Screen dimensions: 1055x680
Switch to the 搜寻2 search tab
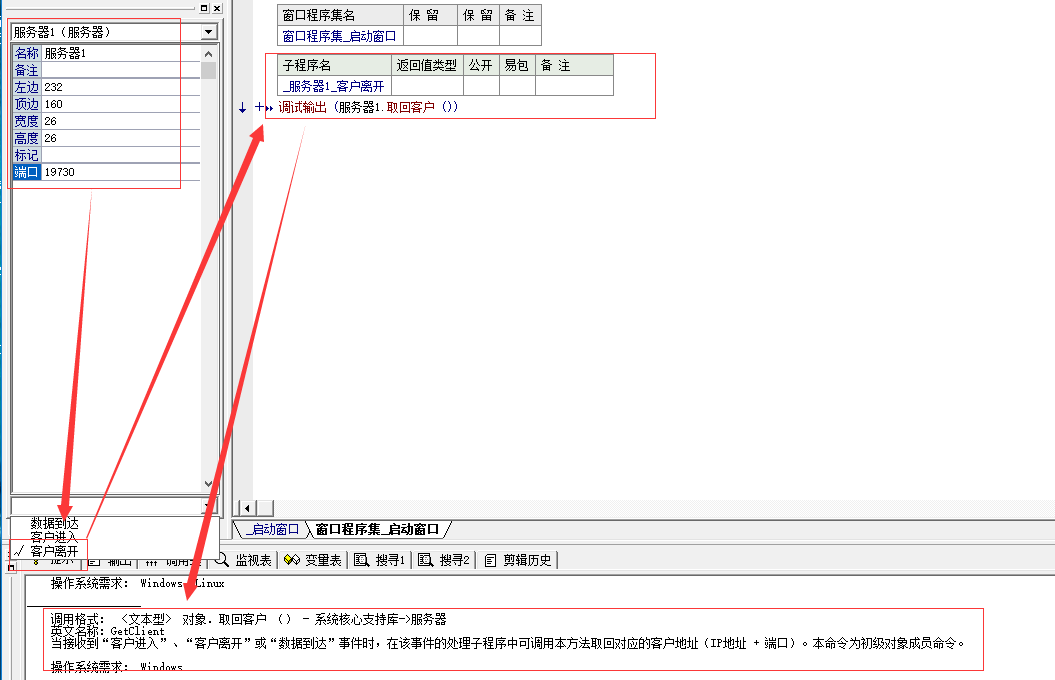444,560
